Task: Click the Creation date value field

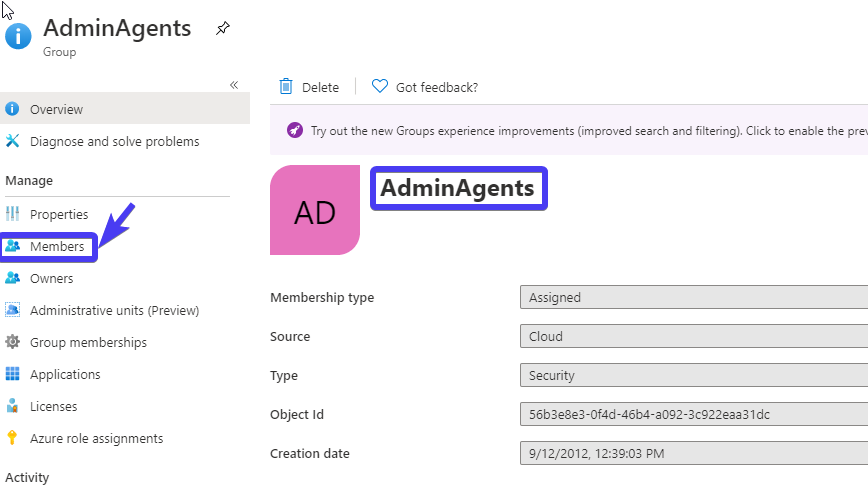Action: [x=694, y=453]
